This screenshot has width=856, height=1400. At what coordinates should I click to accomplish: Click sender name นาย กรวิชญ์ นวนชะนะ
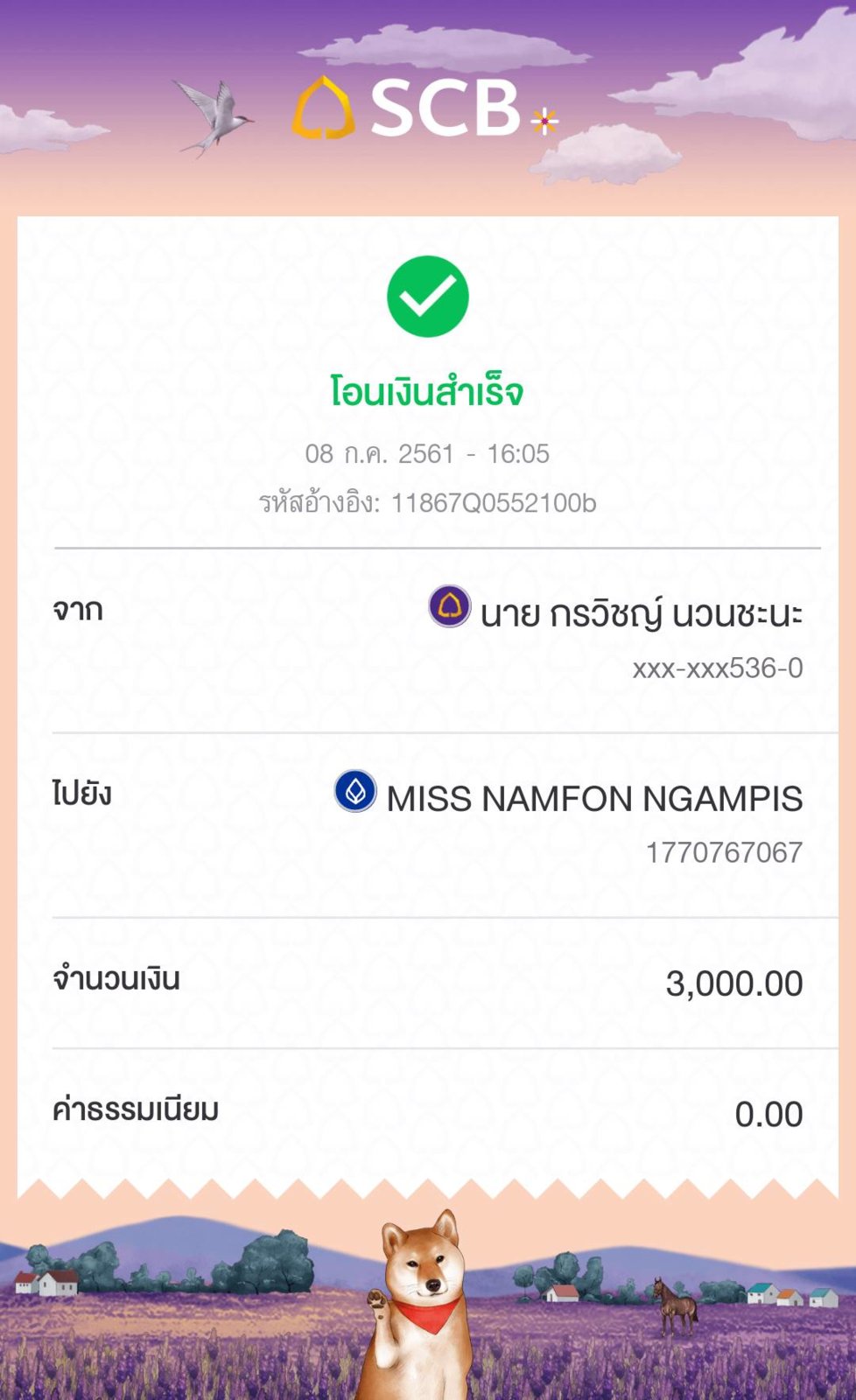[x=642, y=613]
